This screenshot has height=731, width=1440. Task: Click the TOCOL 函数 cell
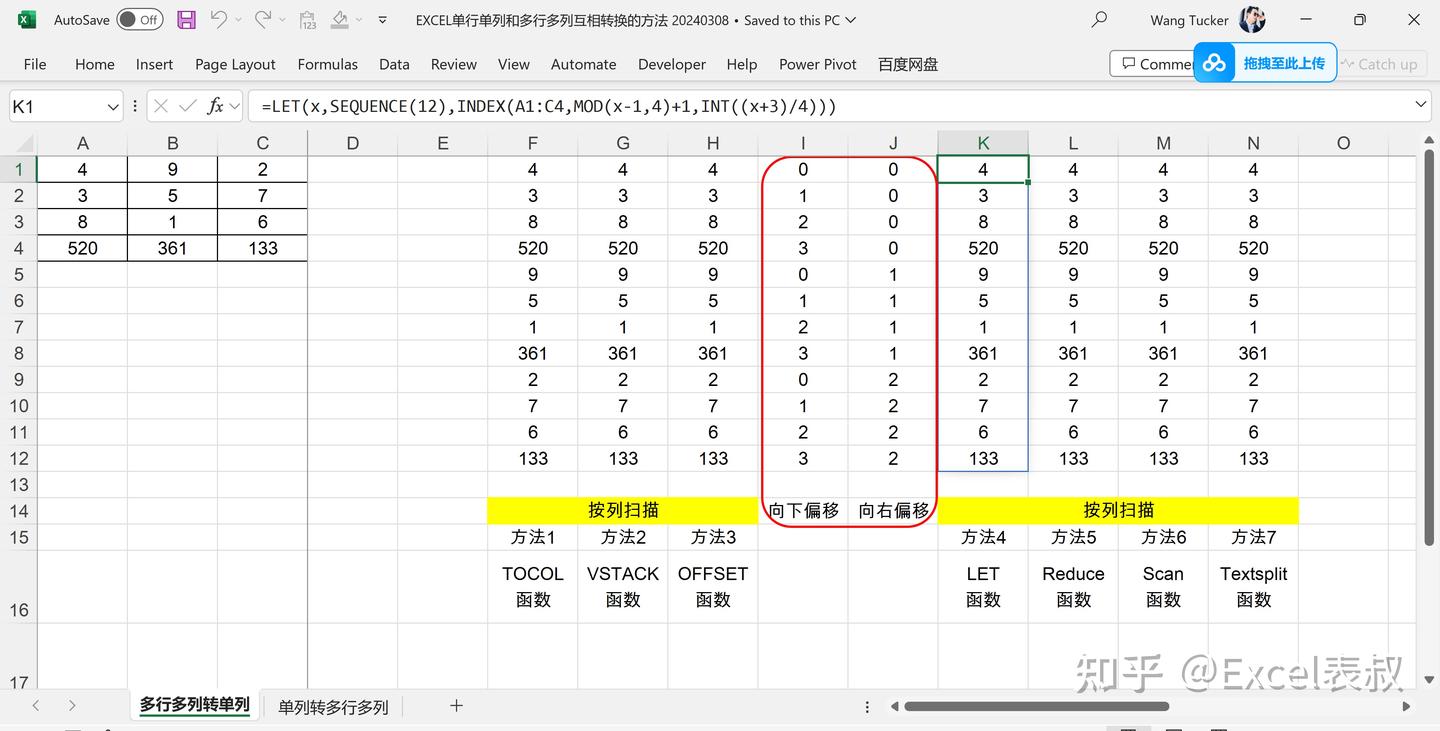coord(533,587)
